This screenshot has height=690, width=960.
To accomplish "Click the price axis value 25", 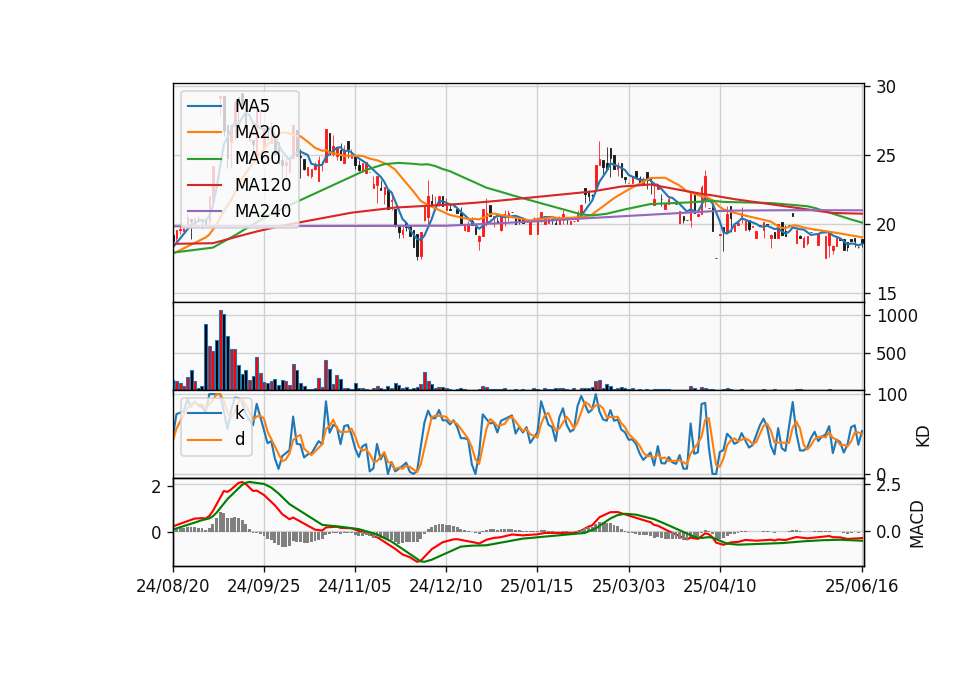I will (x=885, y=156).
